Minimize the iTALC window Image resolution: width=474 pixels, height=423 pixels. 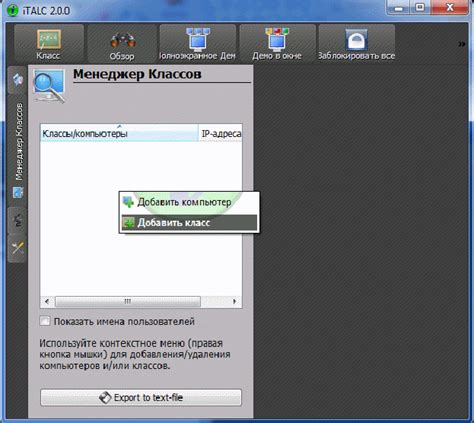tap(398, 8)
